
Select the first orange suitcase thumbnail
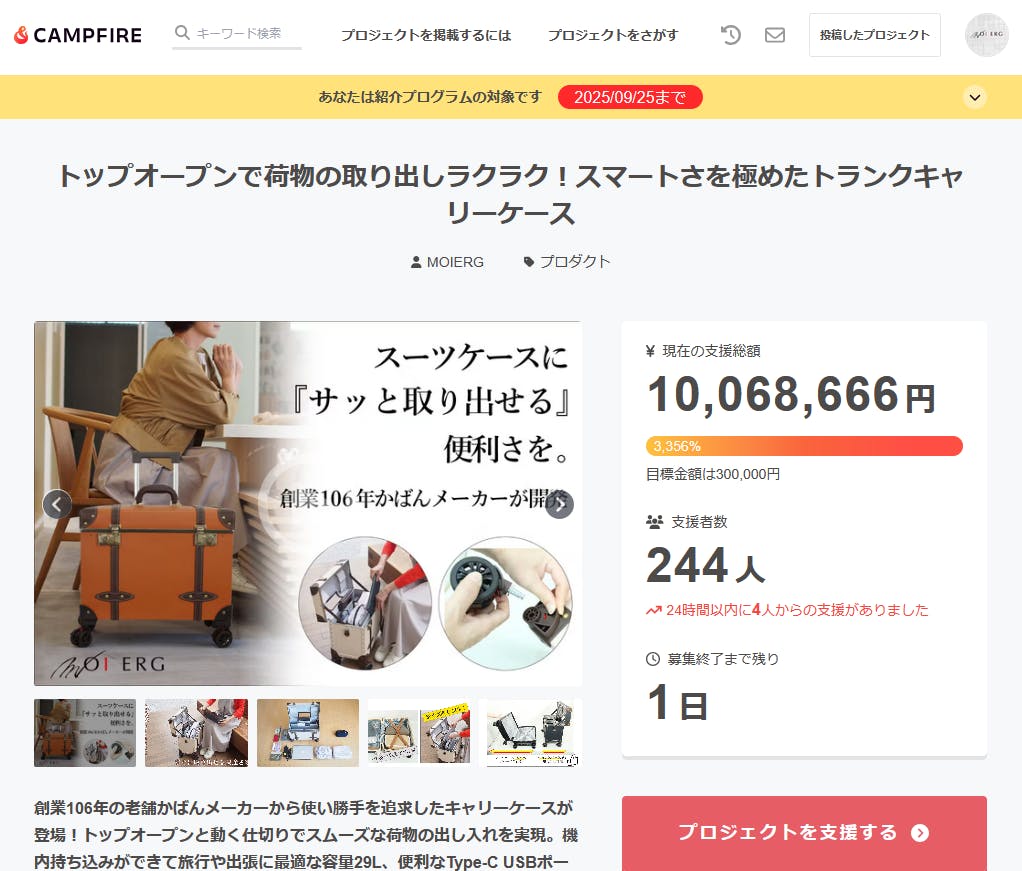[x=85, y=733]
